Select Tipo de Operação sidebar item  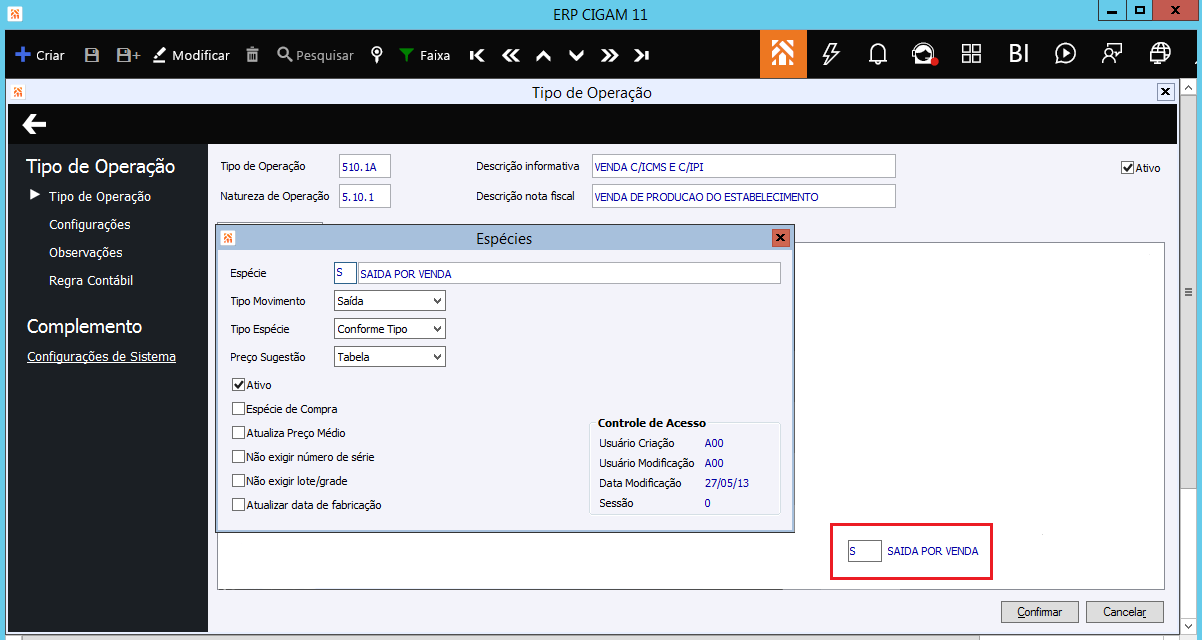point(100,196)
